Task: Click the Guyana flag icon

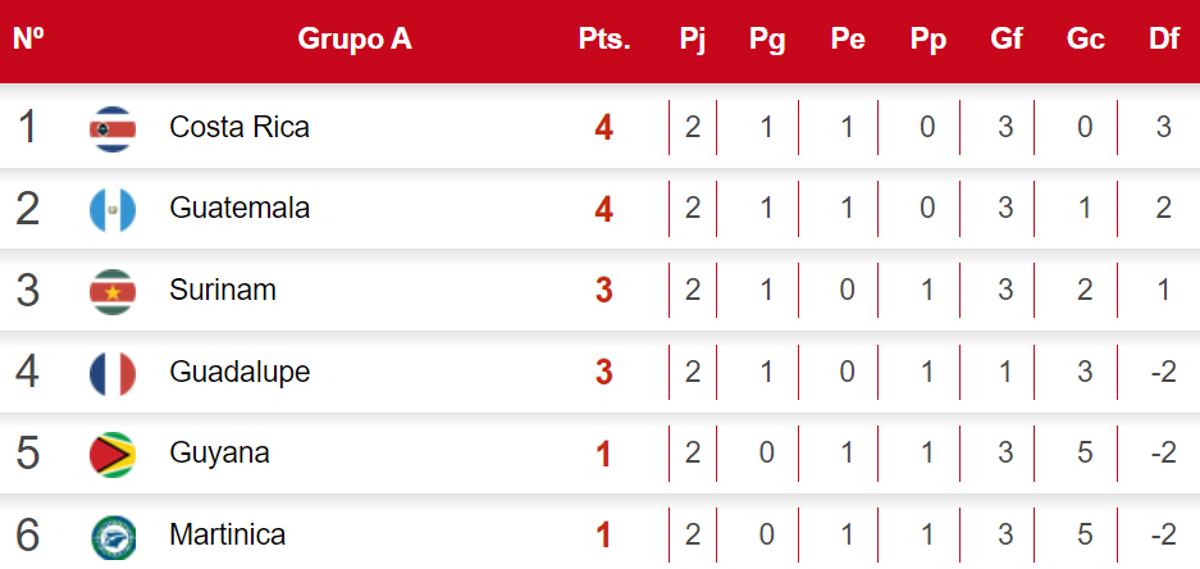Action: (112, 454)
